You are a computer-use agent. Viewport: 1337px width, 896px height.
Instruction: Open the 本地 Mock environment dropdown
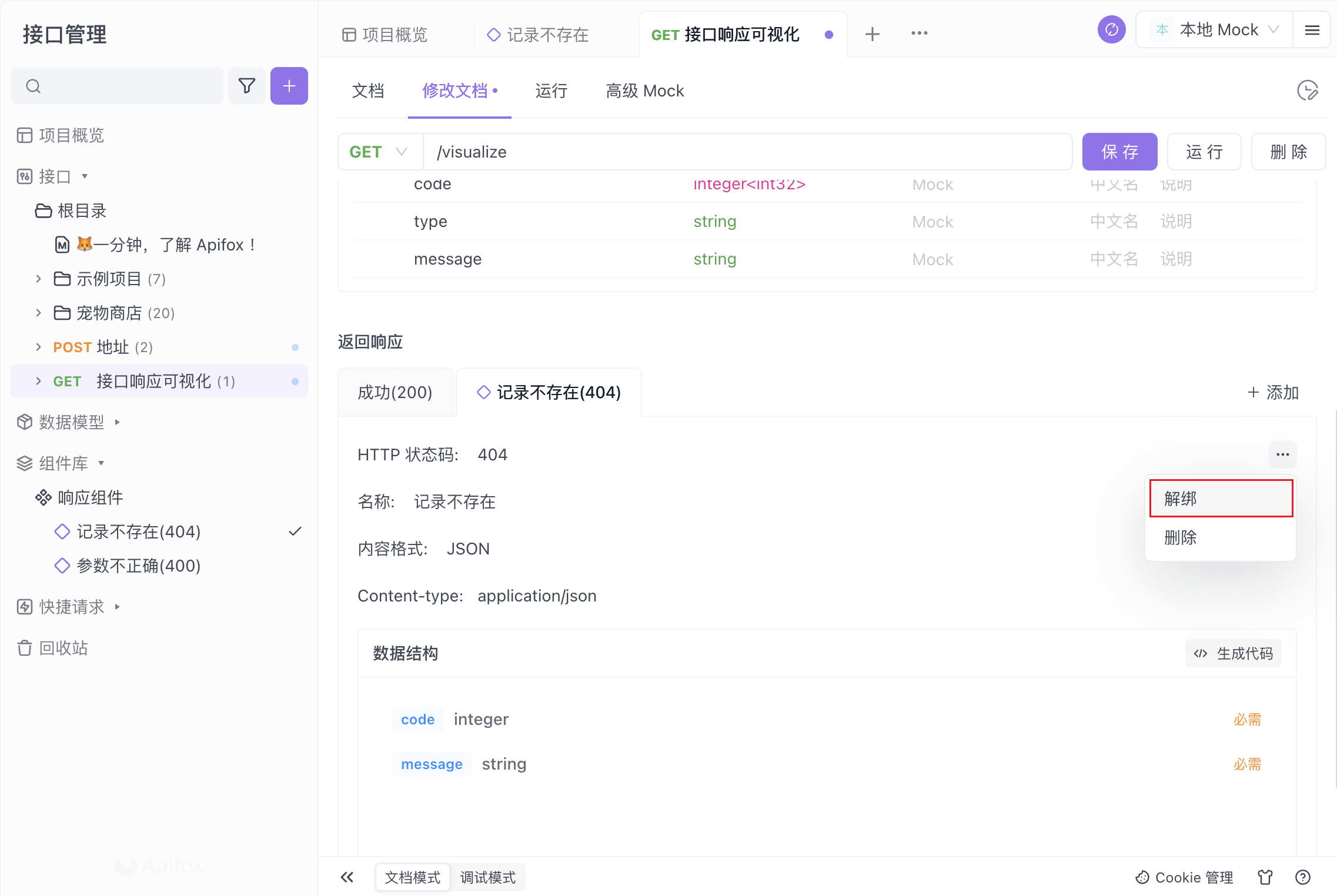pos(1215,29)
